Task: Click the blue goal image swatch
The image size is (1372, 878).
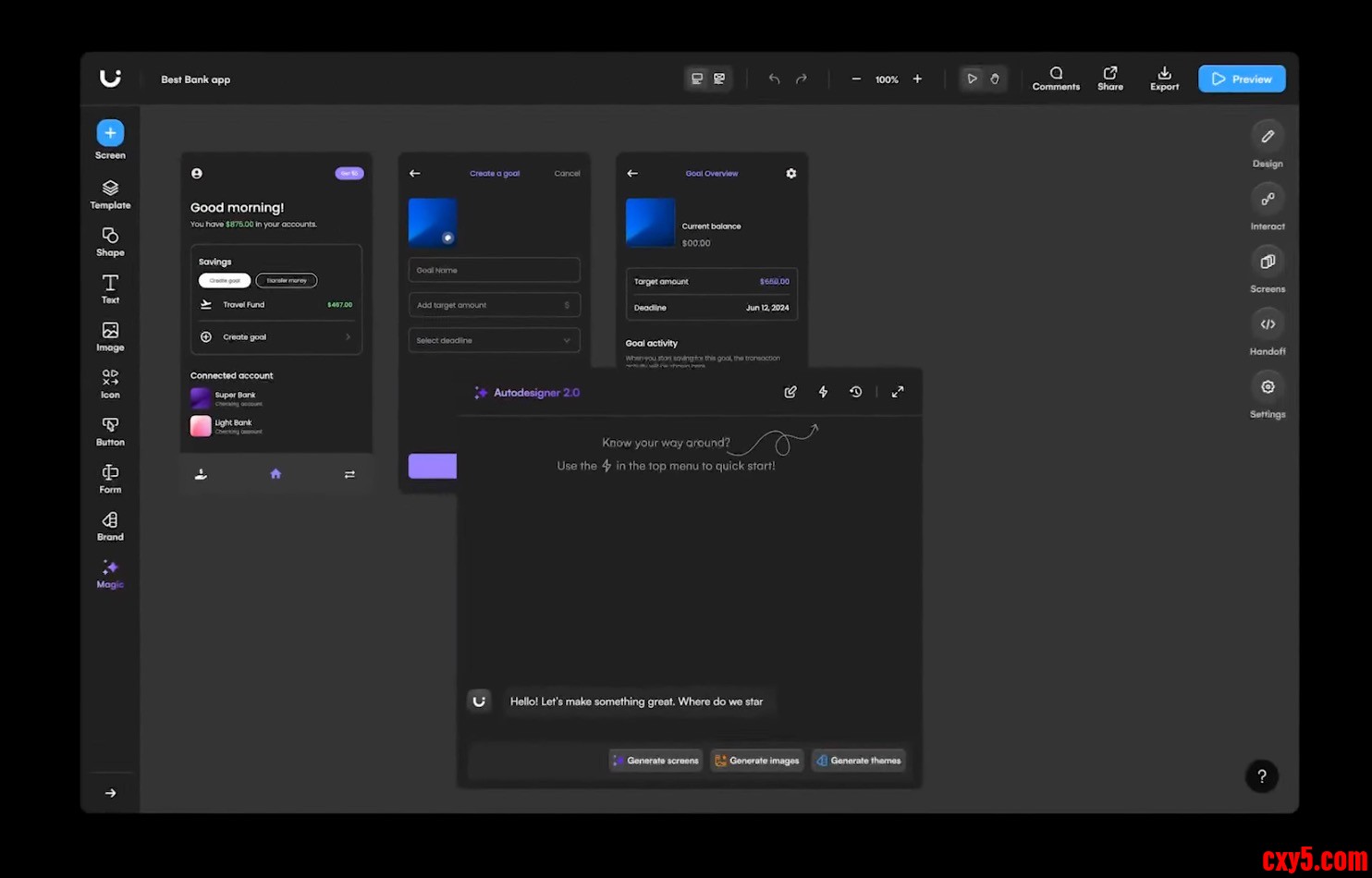Action: pos(433,222)
